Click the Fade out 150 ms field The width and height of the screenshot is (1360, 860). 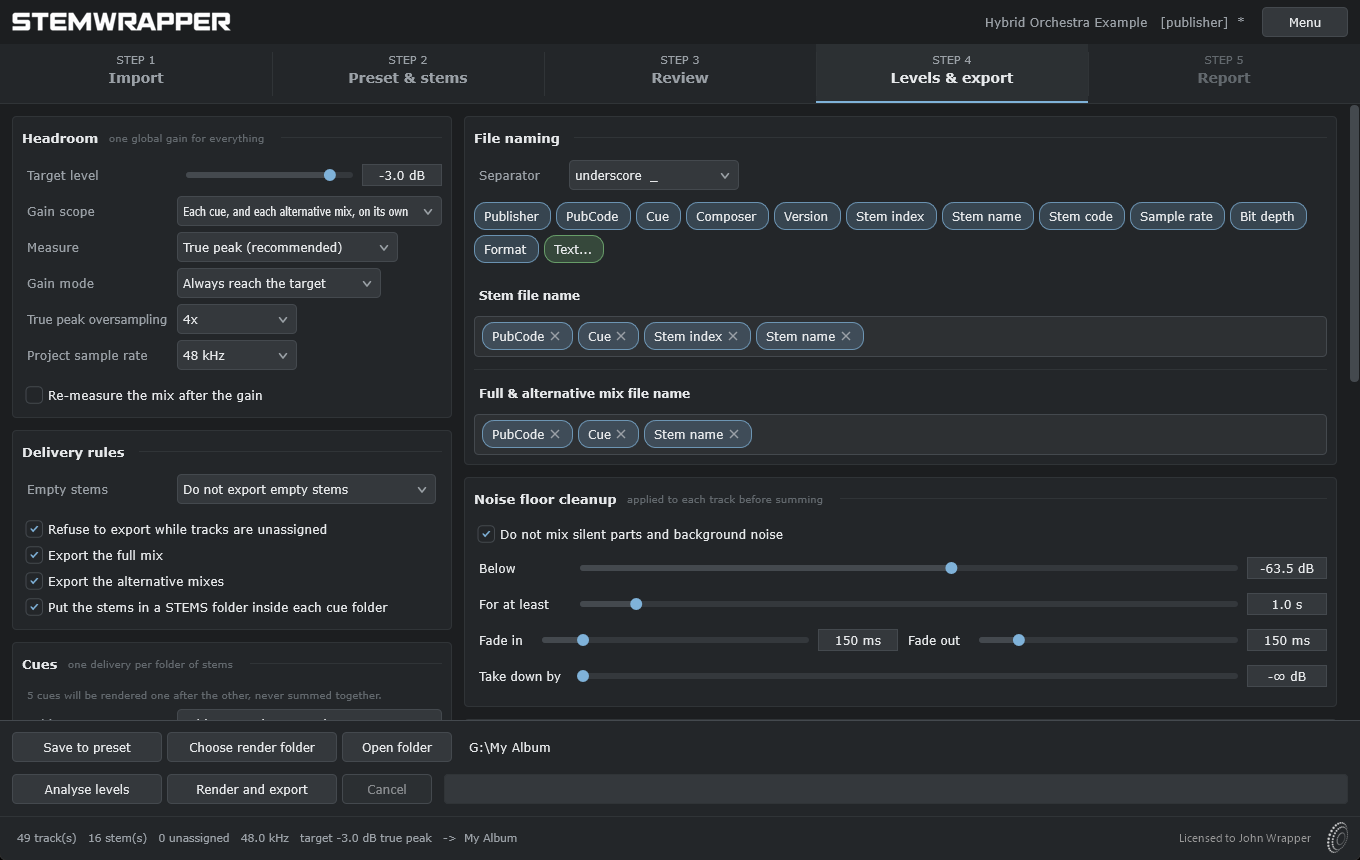click(x=1287, y=640)
